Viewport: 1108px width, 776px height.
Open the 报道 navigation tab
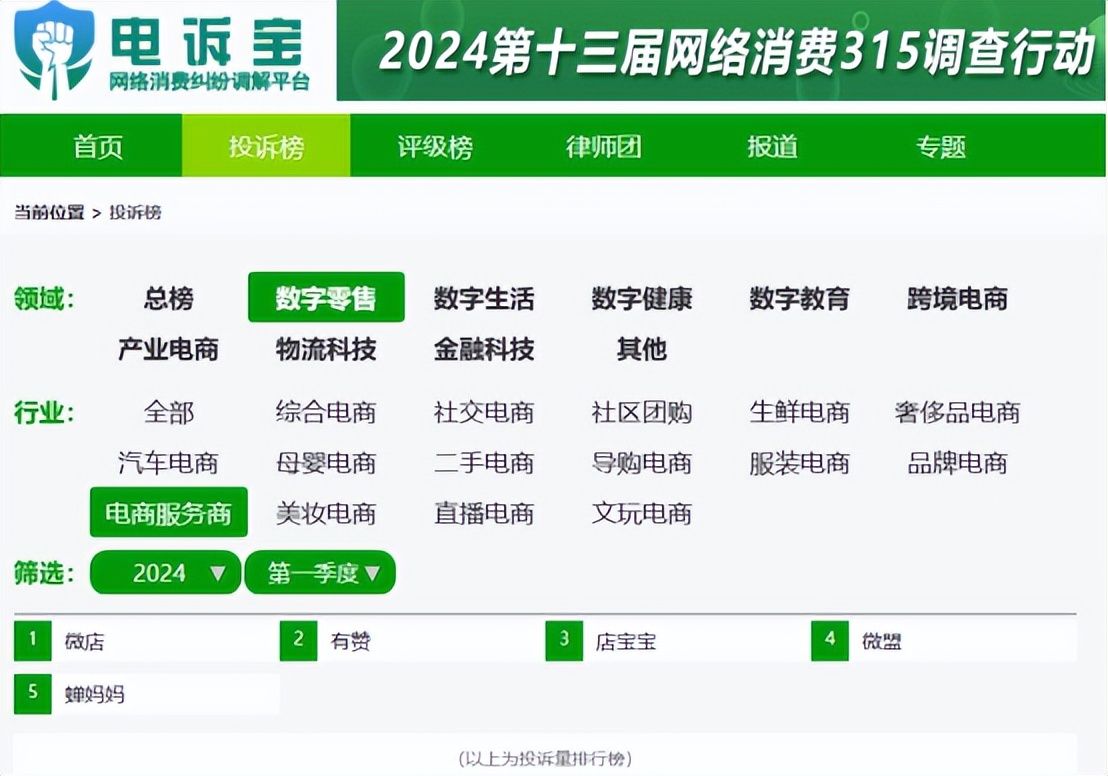click(772, 146)
